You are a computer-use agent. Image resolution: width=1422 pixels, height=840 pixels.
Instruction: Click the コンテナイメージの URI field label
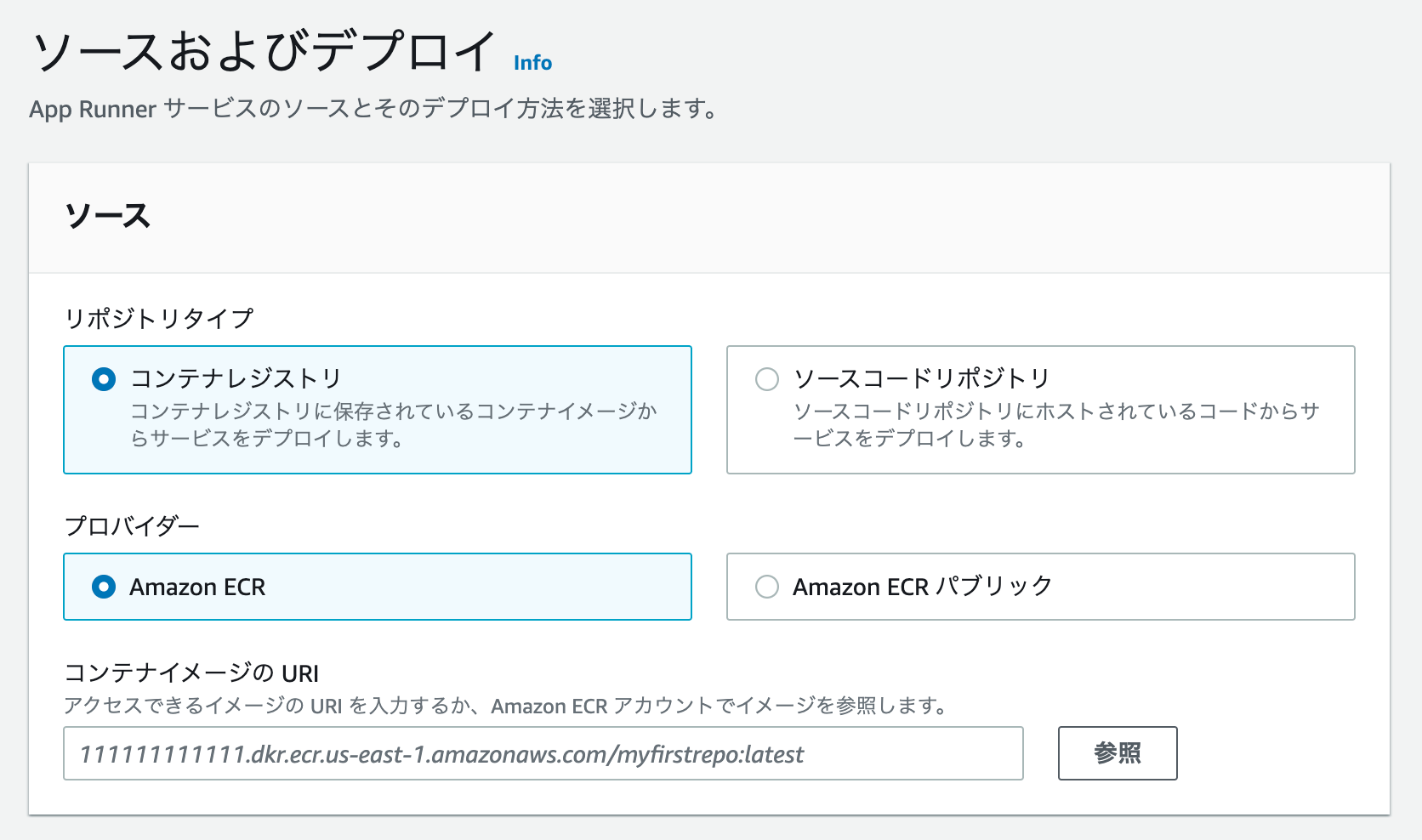tap(191, 673)
